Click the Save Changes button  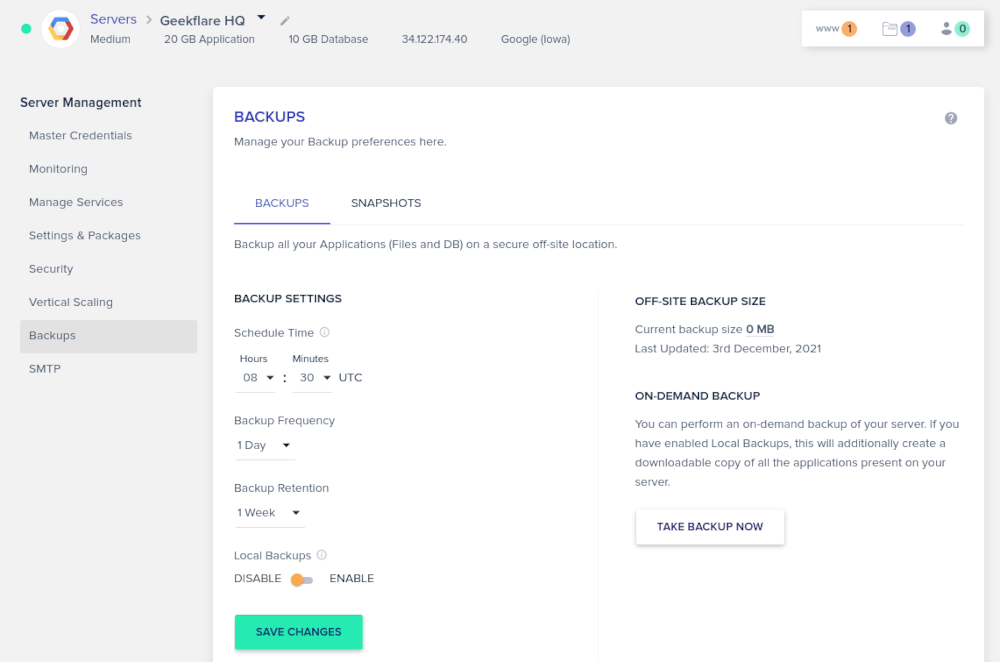tap(298, 632)
